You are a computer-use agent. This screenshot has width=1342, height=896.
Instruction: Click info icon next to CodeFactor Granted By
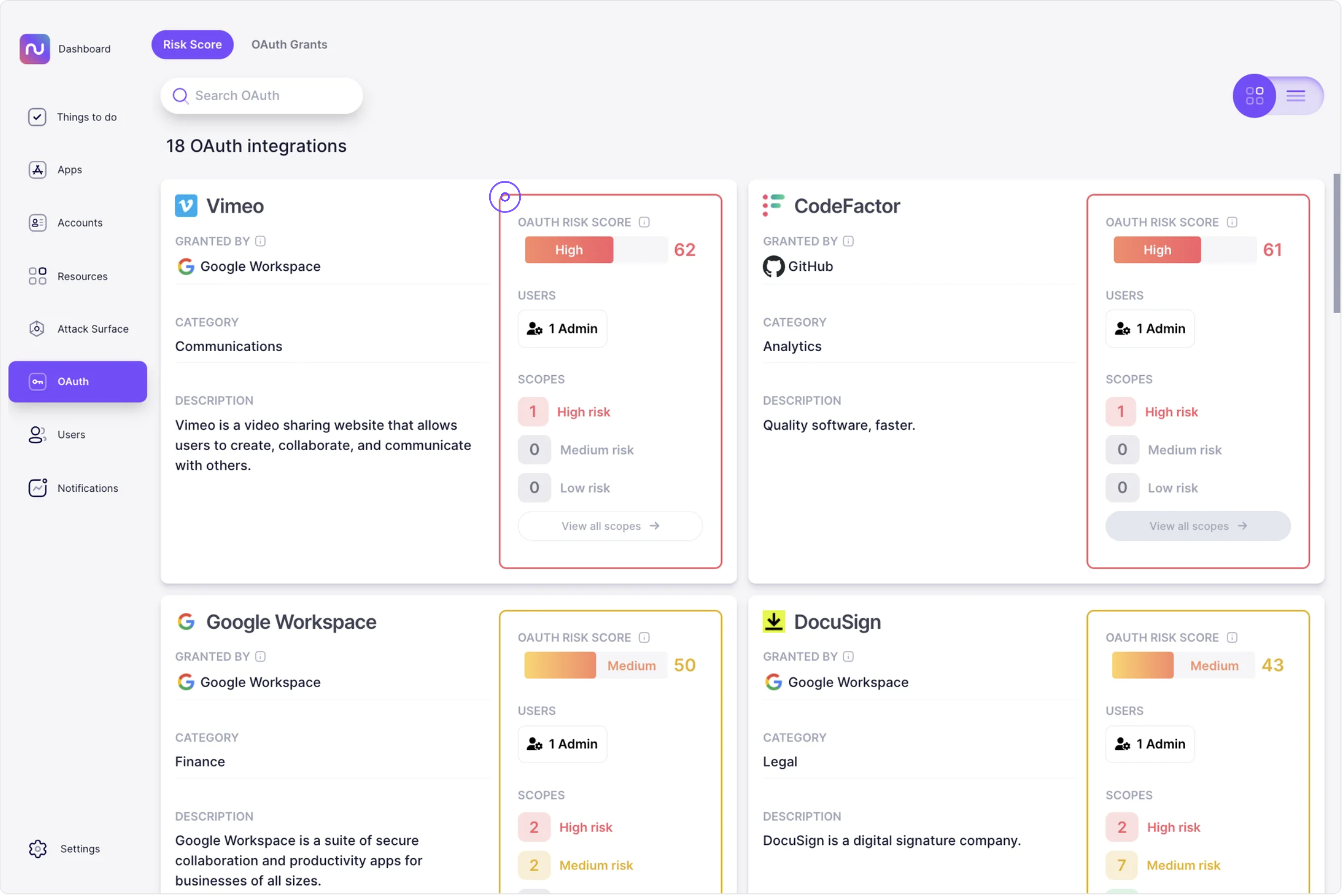tap(849, 241)
